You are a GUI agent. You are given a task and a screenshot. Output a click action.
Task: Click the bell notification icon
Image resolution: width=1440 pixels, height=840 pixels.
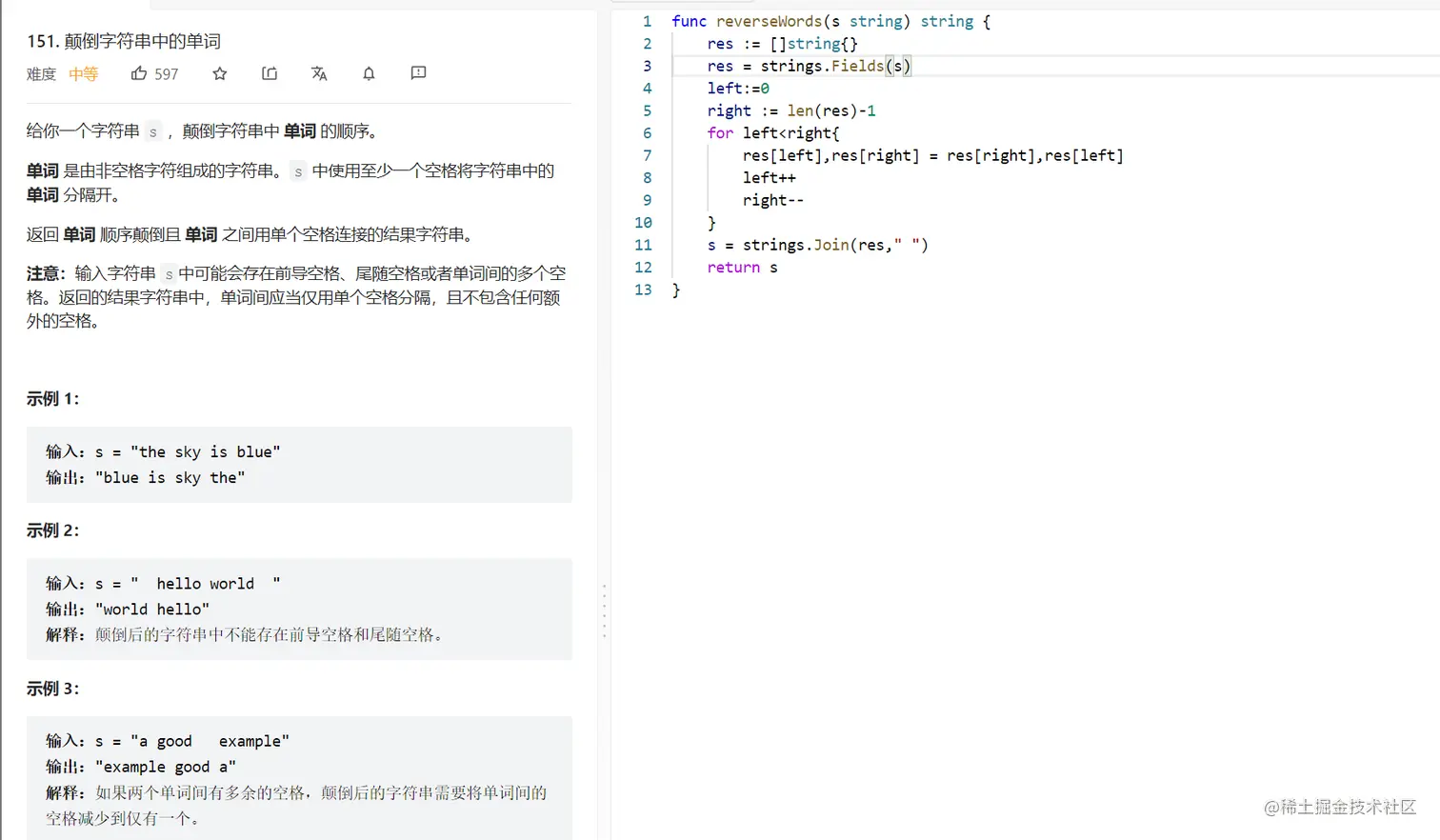coord(369,73)
